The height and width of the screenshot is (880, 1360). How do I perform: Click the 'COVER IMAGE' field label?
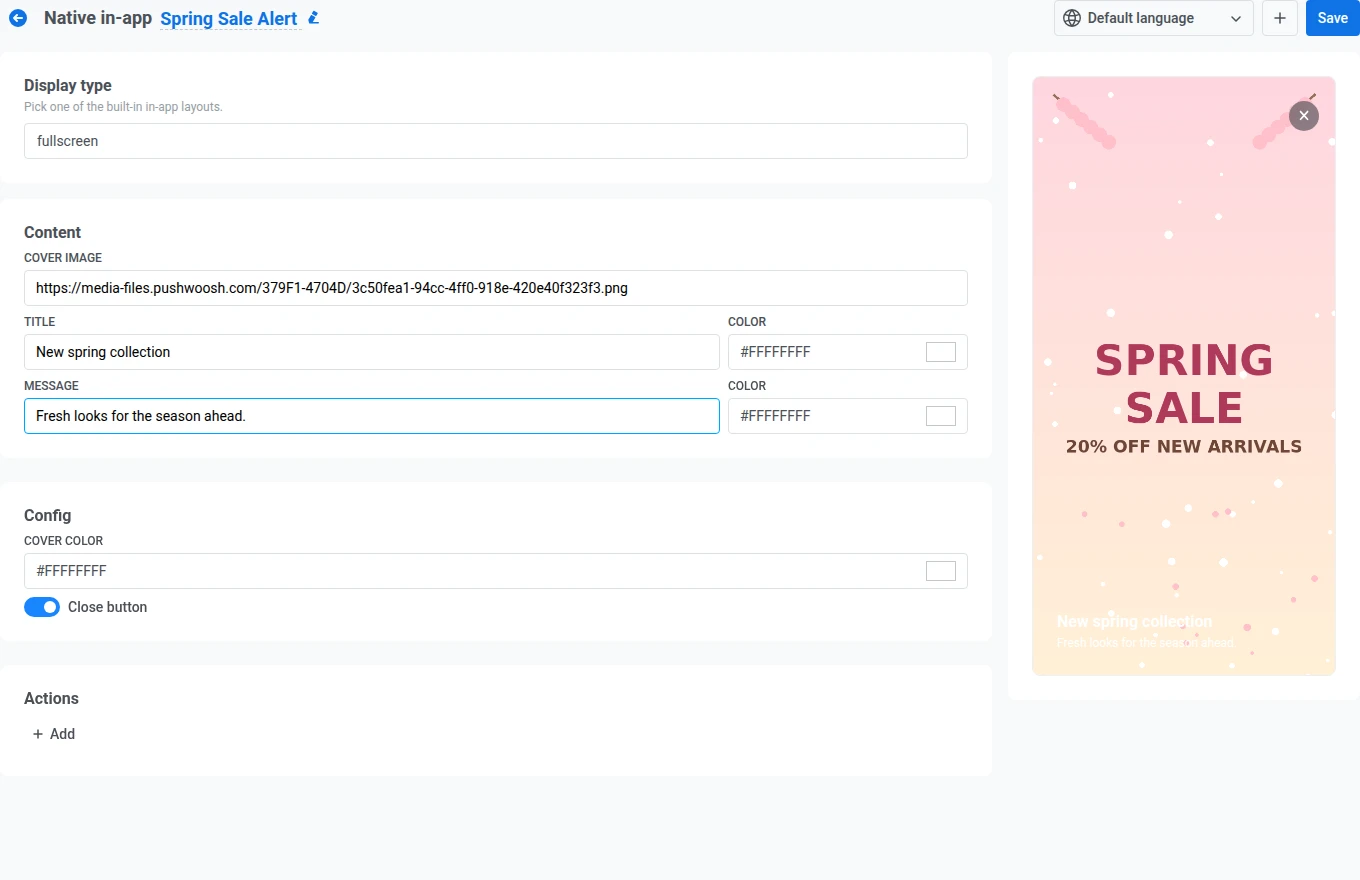(63, 258)
